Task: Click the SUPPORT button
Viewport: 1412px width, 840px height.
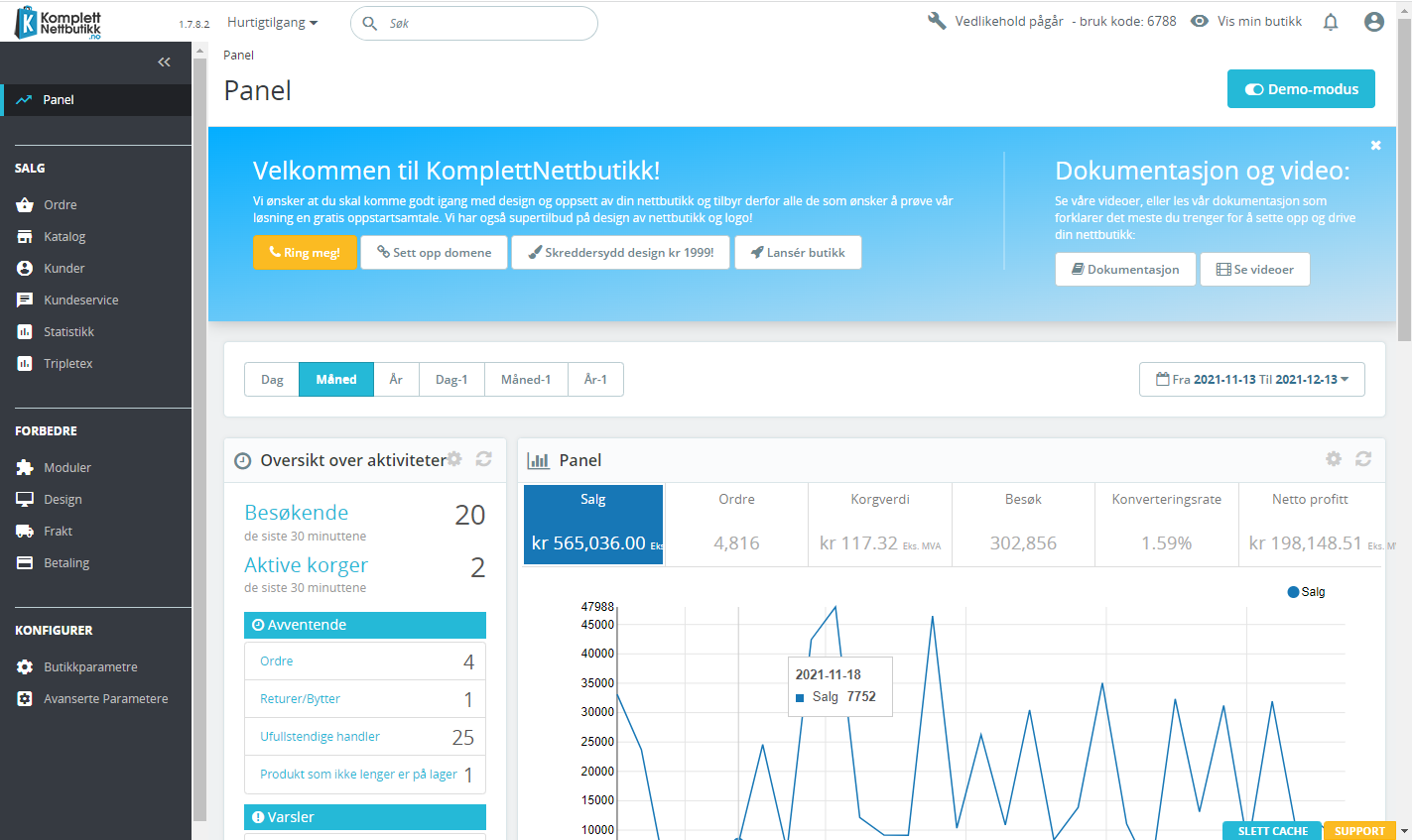Action: coord(1359,831)
